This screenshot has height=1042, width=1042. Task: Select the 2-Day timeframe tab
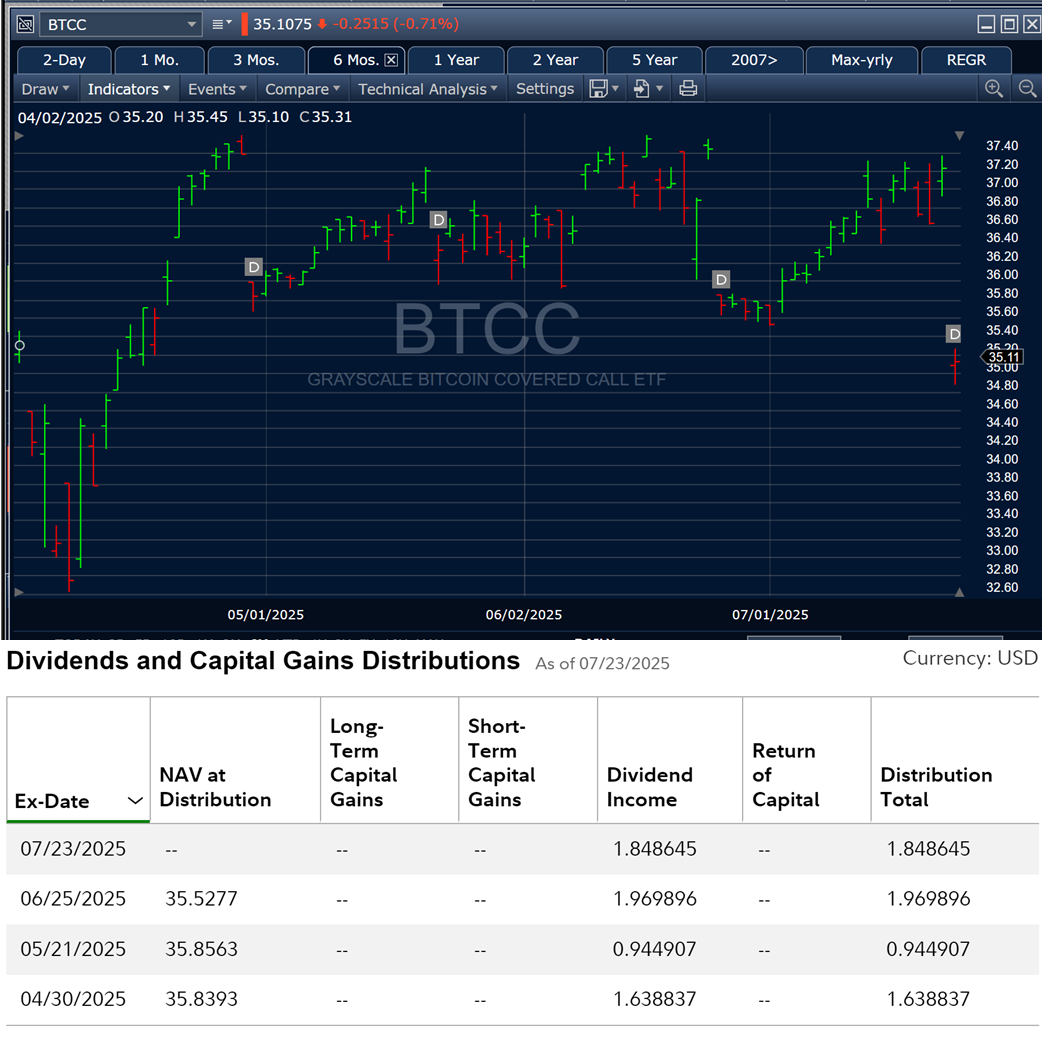64,60
